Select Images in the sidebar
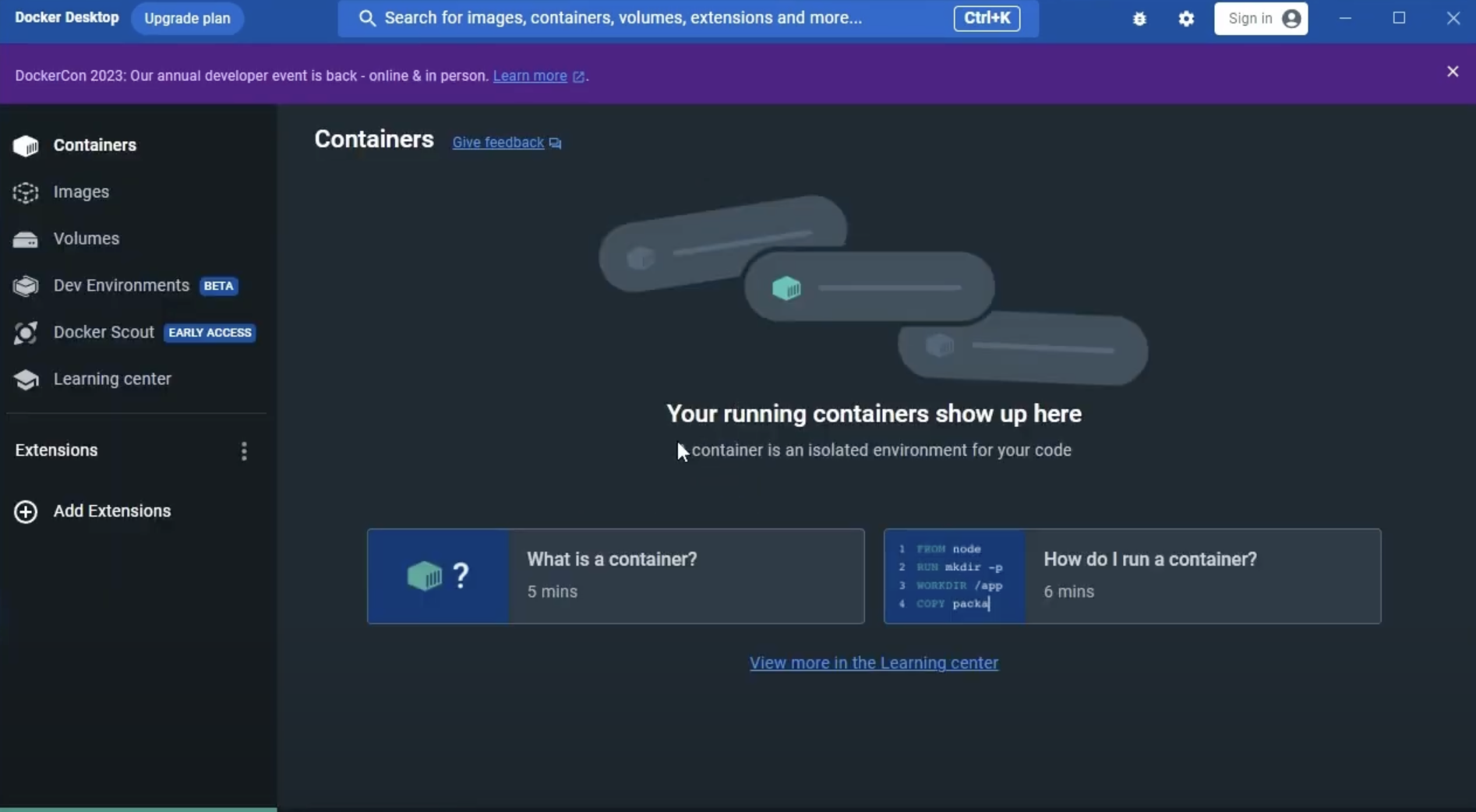 tap(81, 192)
